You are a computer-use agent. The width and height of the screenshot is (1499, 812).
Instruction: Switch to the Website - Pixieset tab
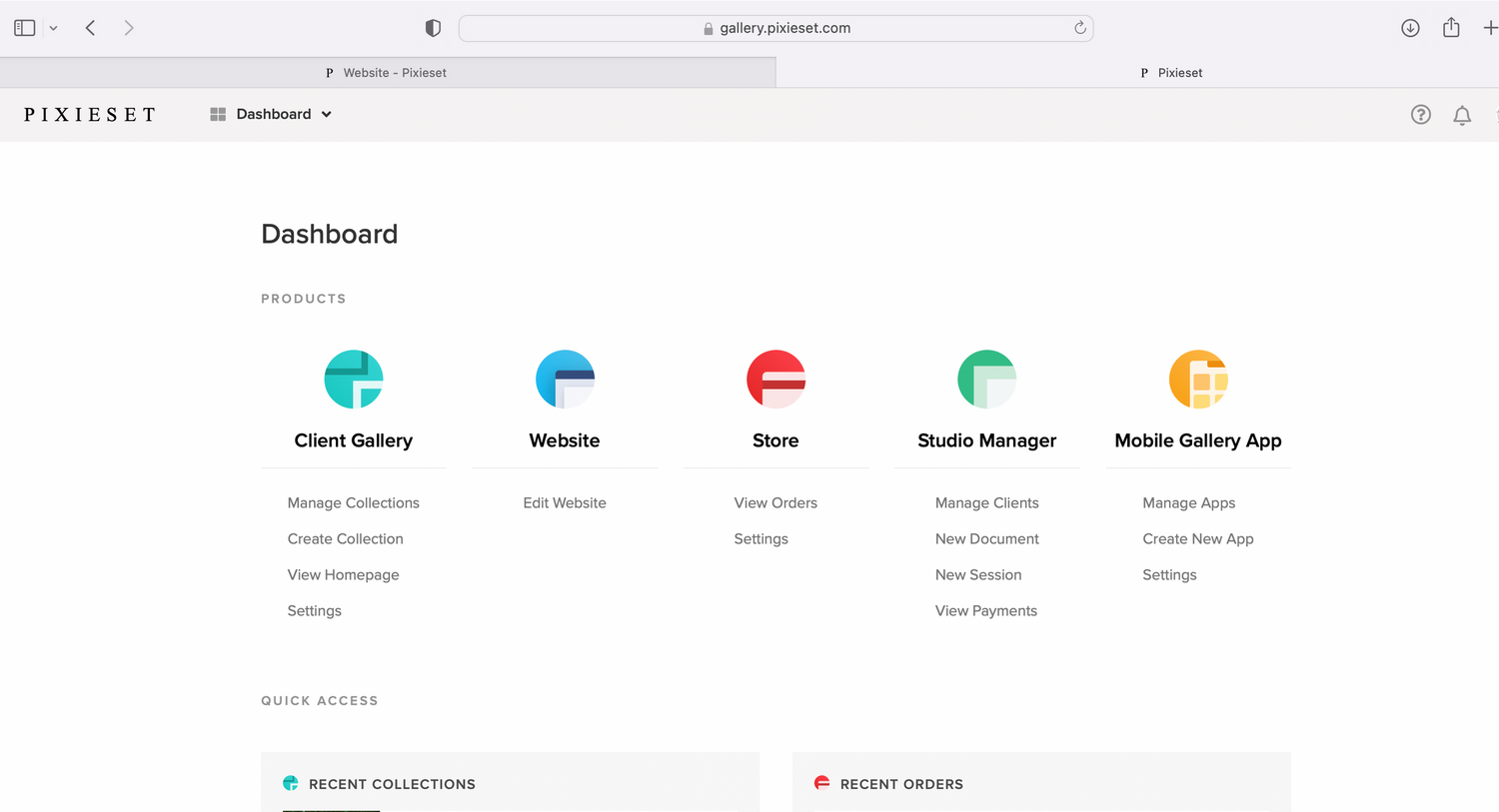tap(388, 73)
